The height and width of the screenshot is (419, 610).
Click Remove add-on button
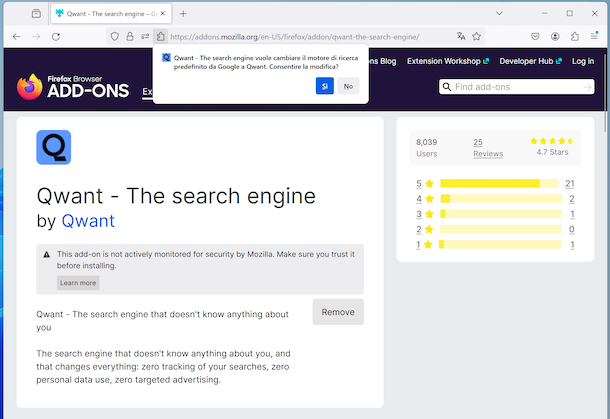click(x=338, y=312)
